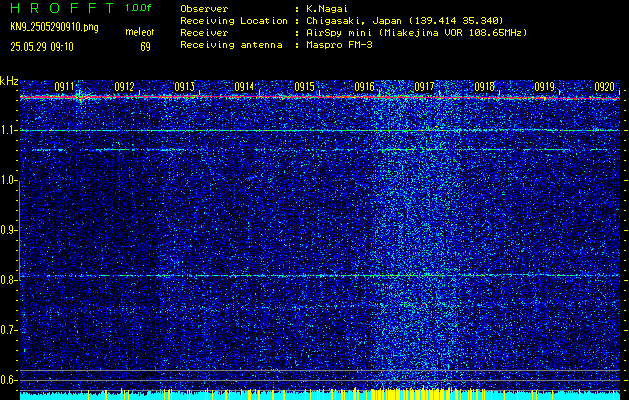This screenshot has width=629, height=400.
Task: Click the HROFFT title text
Action: [63, 8]
